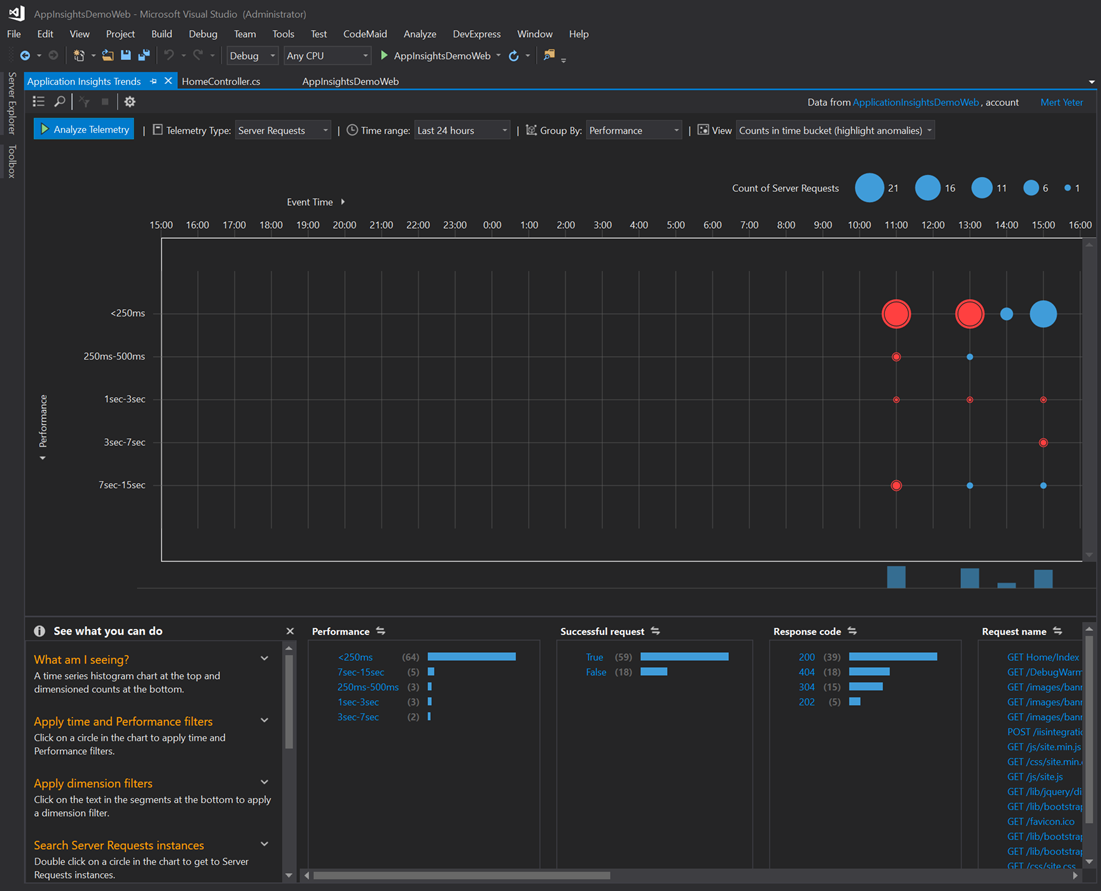Collapse Search Server Requests instances section
This screenshot has height=891, width=1101.
pyautogui.click(x=265, y=844)
